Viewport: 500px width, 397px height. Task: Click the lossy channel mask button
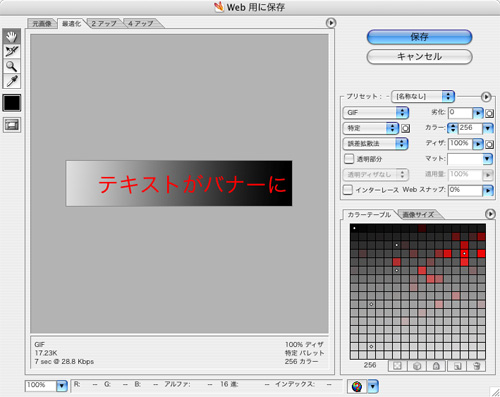coord(489,113)
